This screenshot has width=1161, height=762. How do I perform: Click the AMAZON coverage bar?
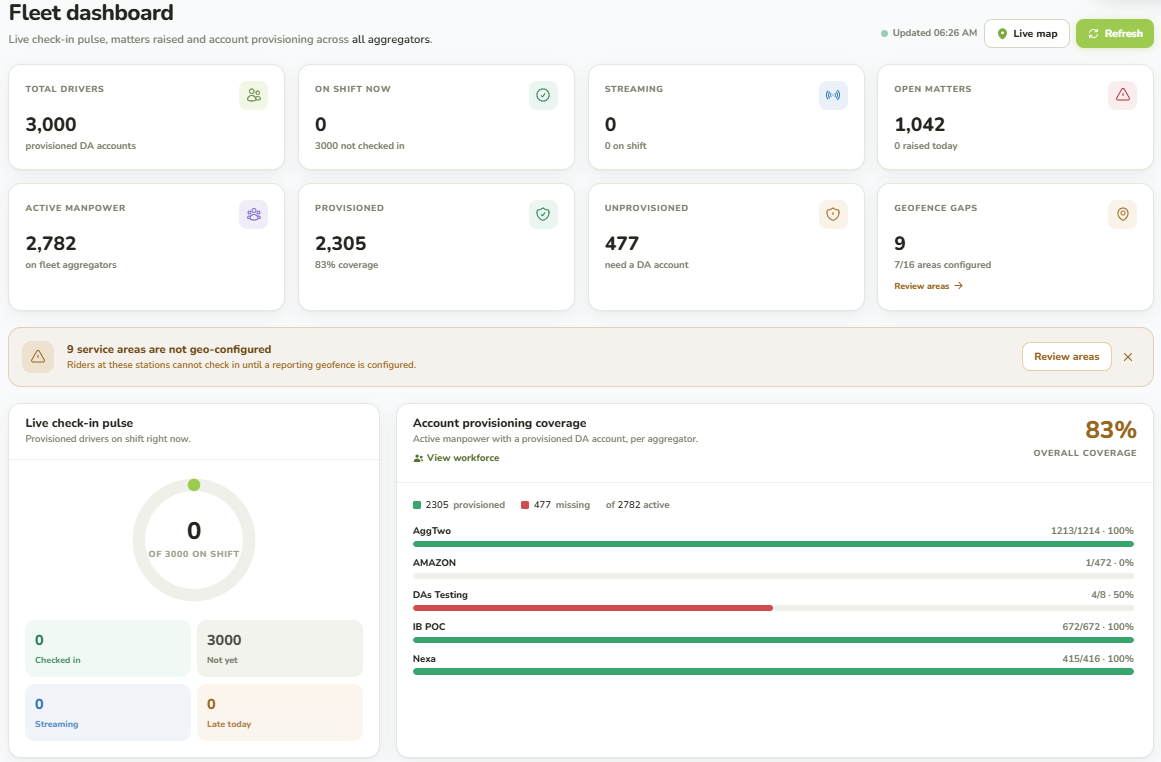[773, 576]
